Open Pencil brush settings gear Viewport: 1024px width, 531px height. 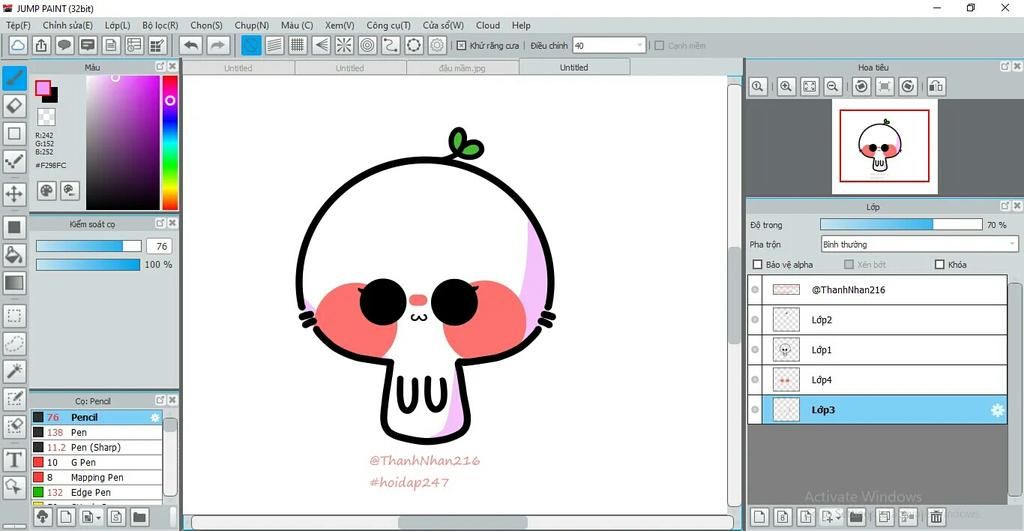coord(155,417)
